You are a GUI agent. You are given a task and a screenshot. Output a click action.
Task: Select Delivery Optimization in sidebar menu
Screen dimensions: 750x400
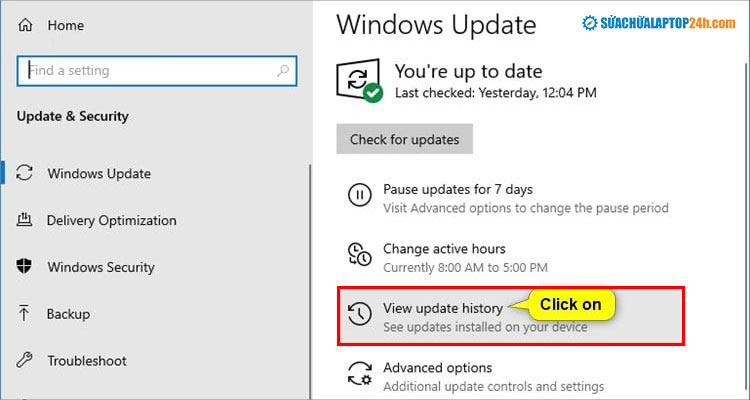coord(111,220)
